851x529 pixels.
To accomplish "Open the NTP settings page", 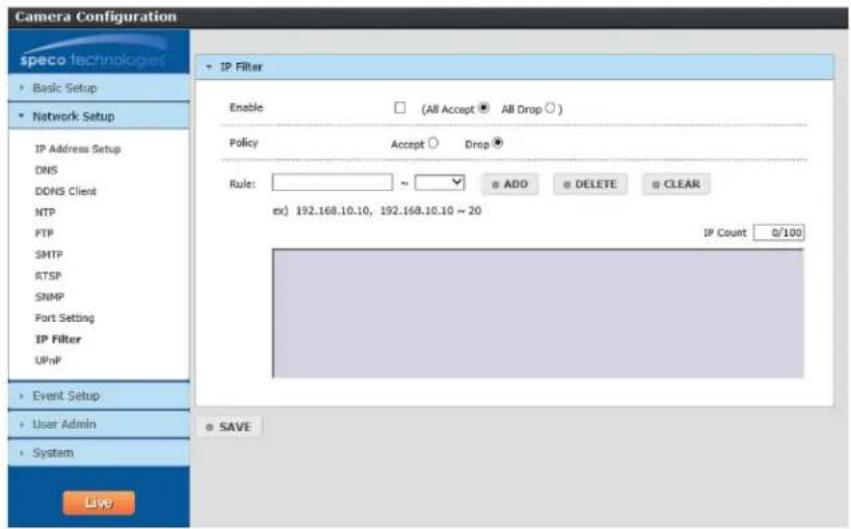I will point(45,212).
